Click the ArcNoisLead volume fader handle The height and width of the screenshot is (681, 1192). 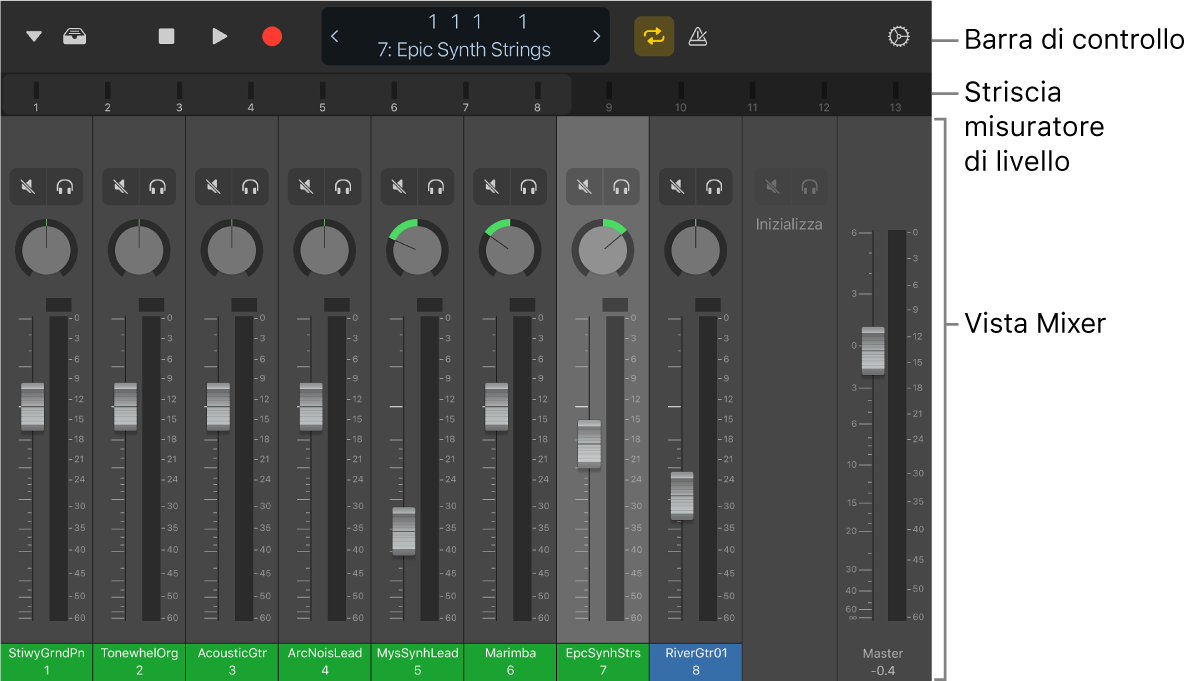[x=311, y=407]
